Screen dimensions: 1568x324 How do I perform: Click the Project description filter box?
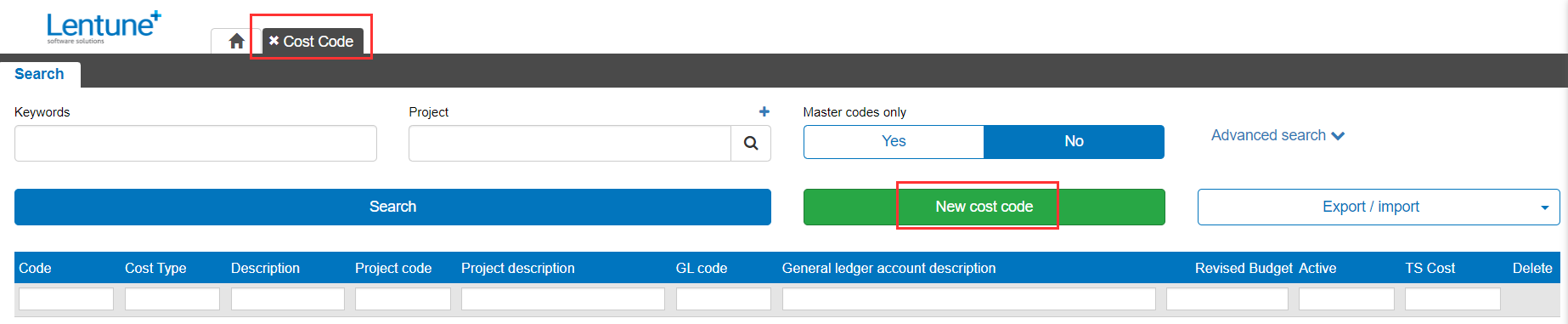563,298
